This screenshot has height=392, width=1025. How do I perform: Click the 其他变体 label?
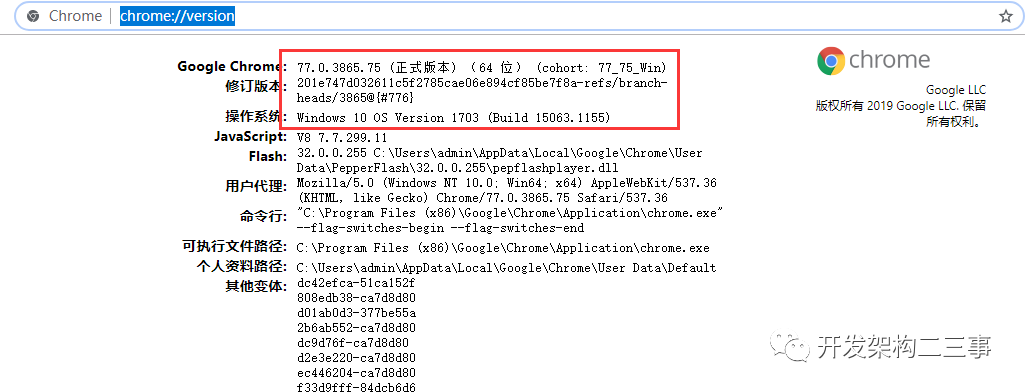point(256,286)
